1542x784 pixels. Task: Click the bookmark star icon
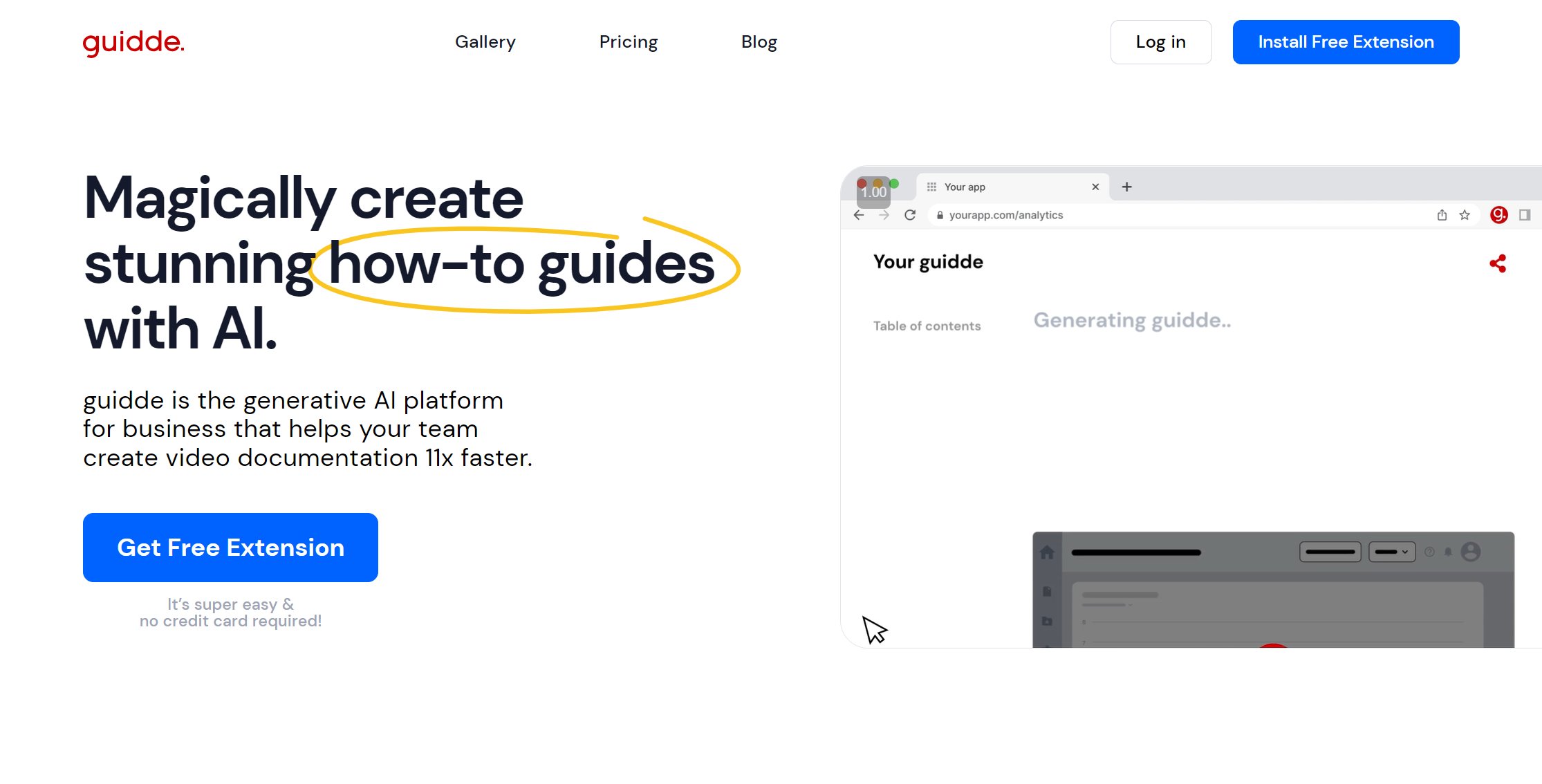click(x=1465, y=215)
